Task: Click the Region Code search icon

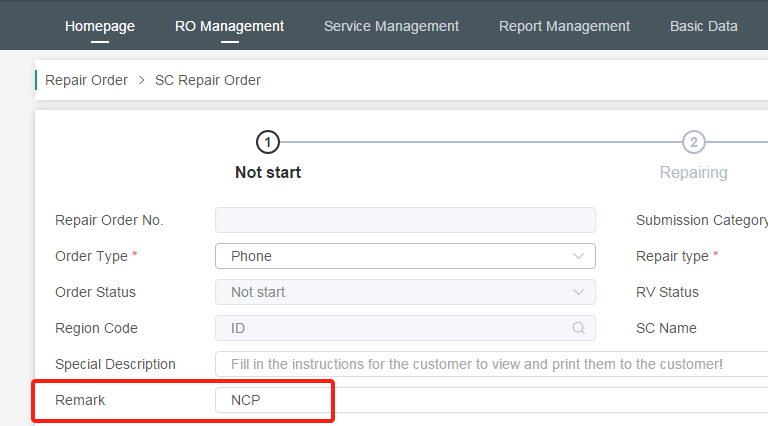Action: pyautogui.click(x=578, y=328)
